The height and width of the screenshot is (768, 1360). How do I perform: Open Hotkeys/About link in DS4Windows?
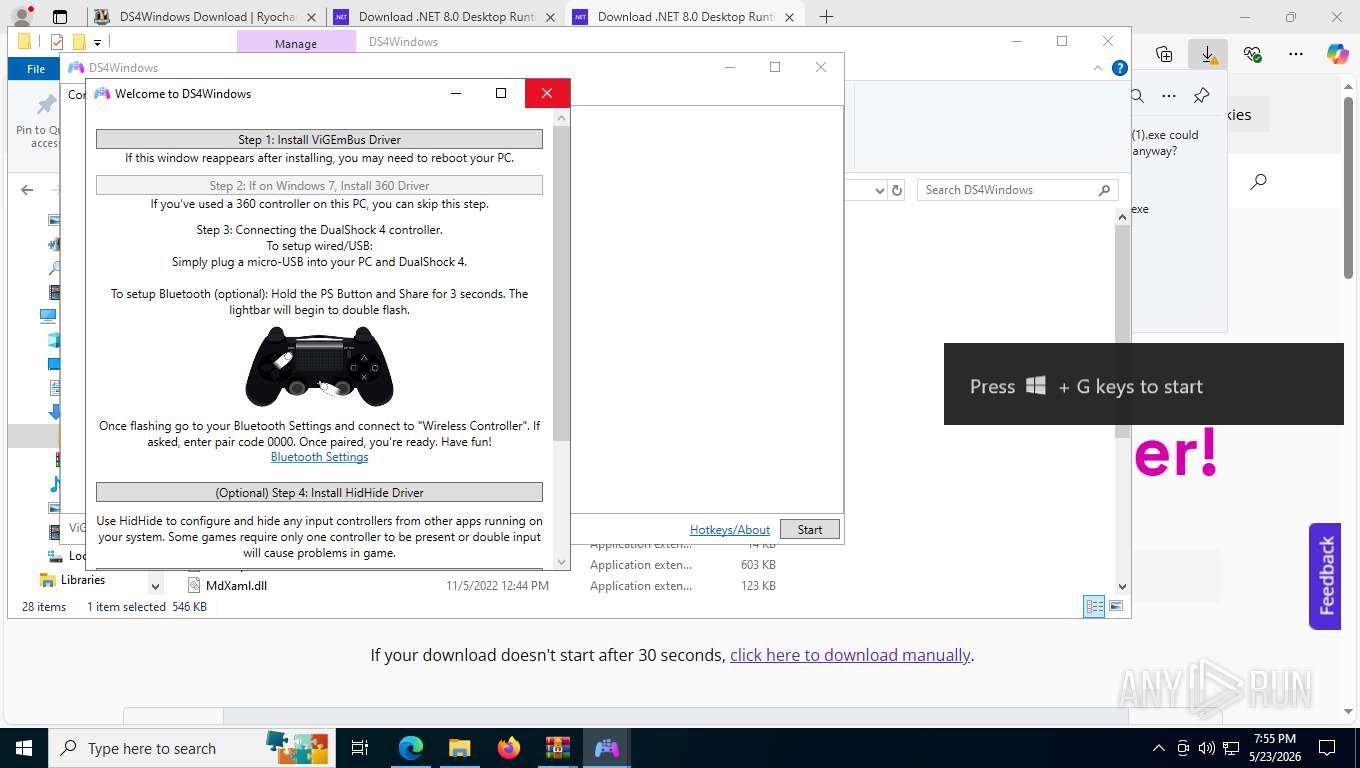click(730, 530)
